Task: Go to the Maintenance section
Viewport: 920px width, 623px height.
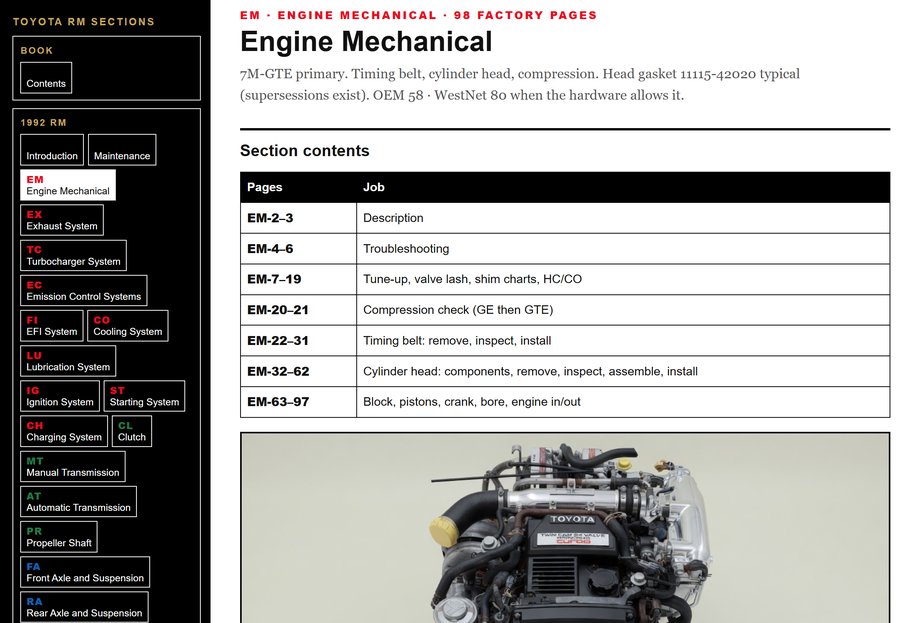Action: click(122, 150)
